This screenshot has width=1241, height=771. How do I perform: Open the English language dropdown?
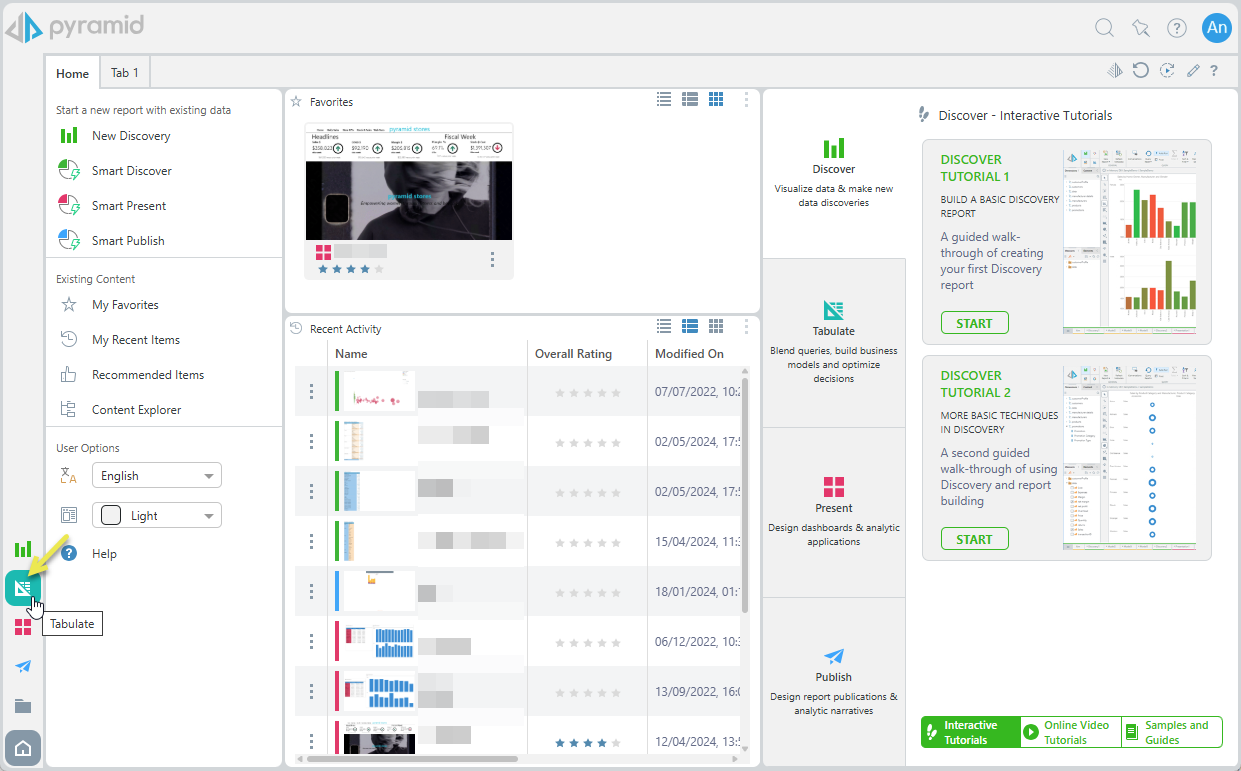coord(157,476)
